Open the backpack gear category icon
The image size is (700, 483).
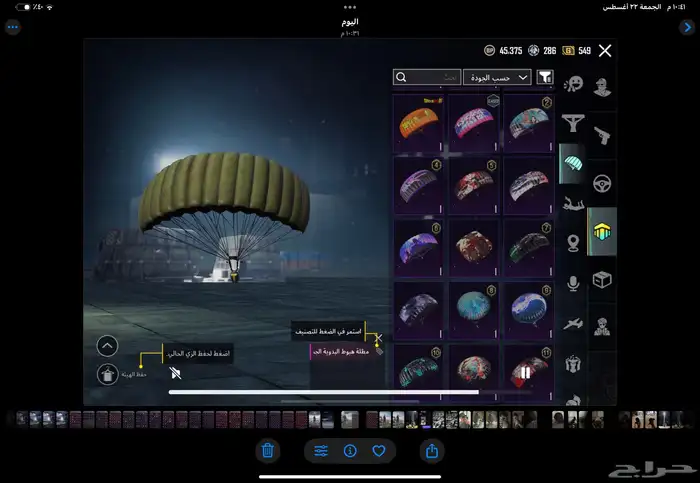click(x=573, y=364)
